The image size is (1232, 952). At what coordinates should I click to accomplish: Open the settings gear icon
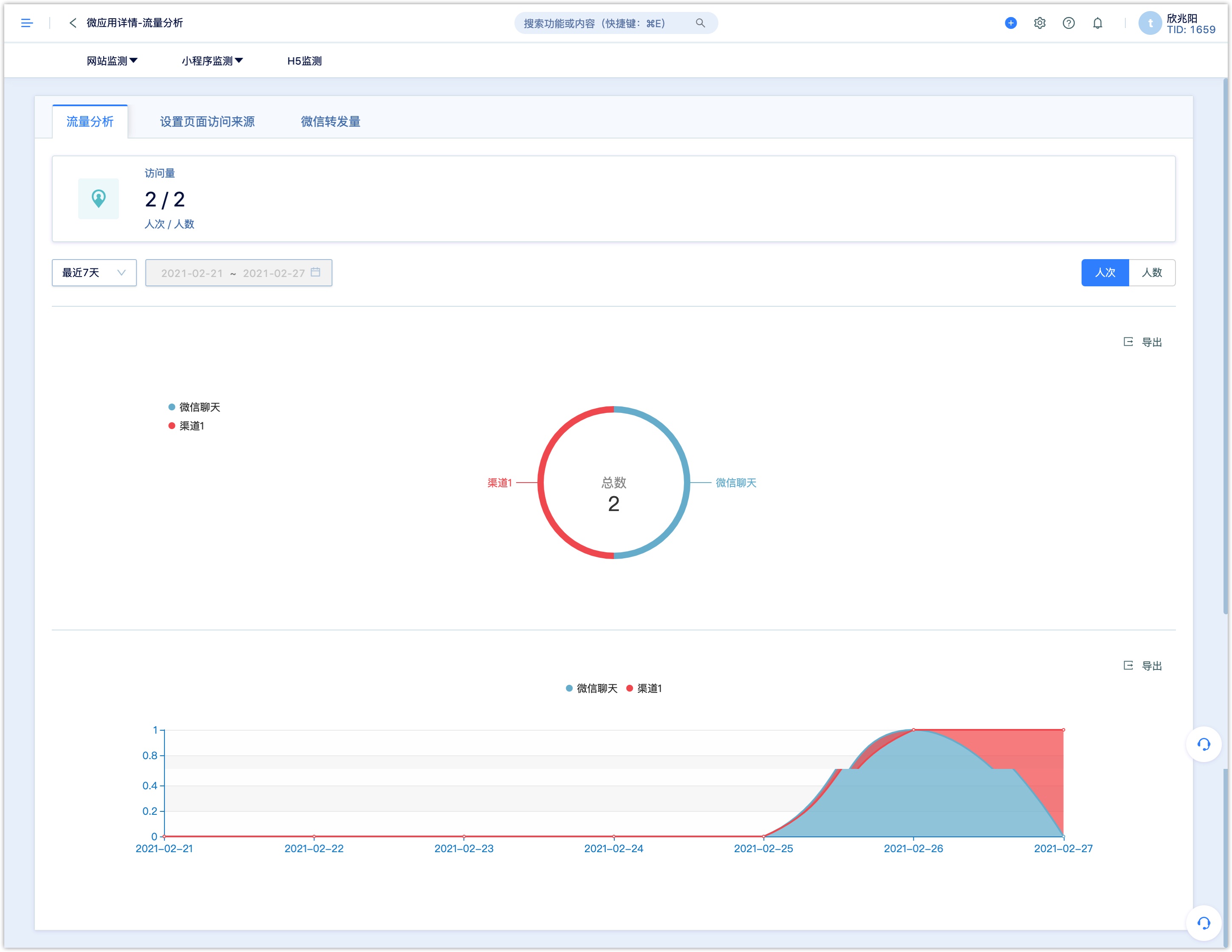point(1040,23)
